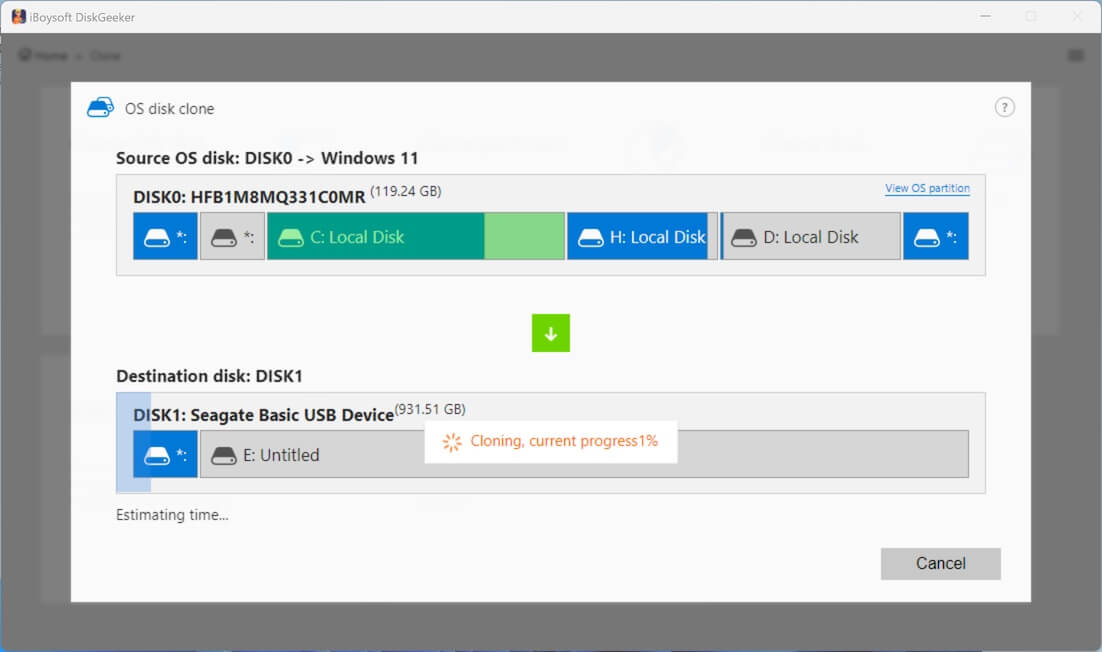Minimize the DiskGeeker window
1102x652 pixels.
click(986, 16)
